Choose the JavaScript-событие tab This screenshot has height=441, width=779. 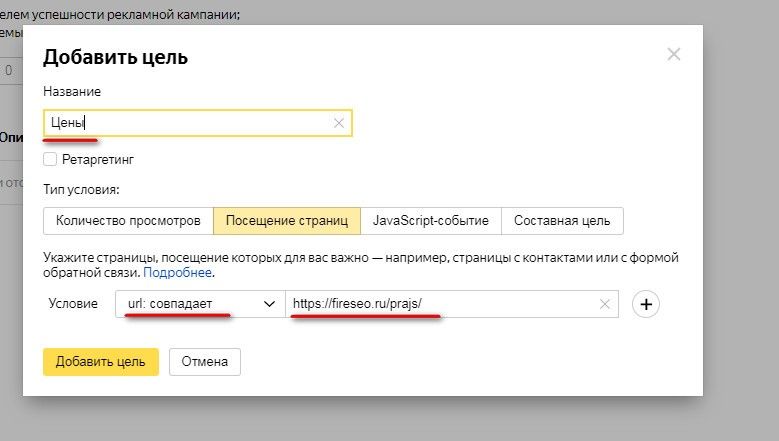[430, 220]
